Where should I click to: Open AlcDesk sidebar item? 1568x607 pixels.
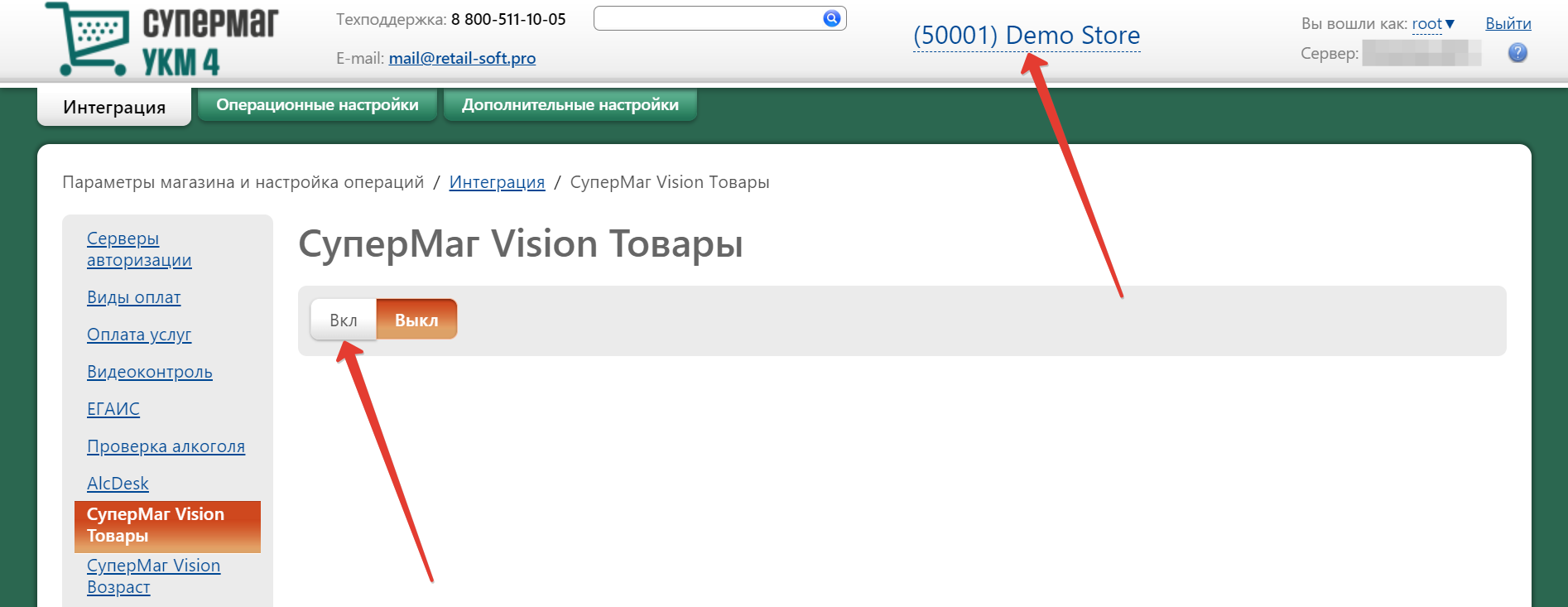click(118, 484)
